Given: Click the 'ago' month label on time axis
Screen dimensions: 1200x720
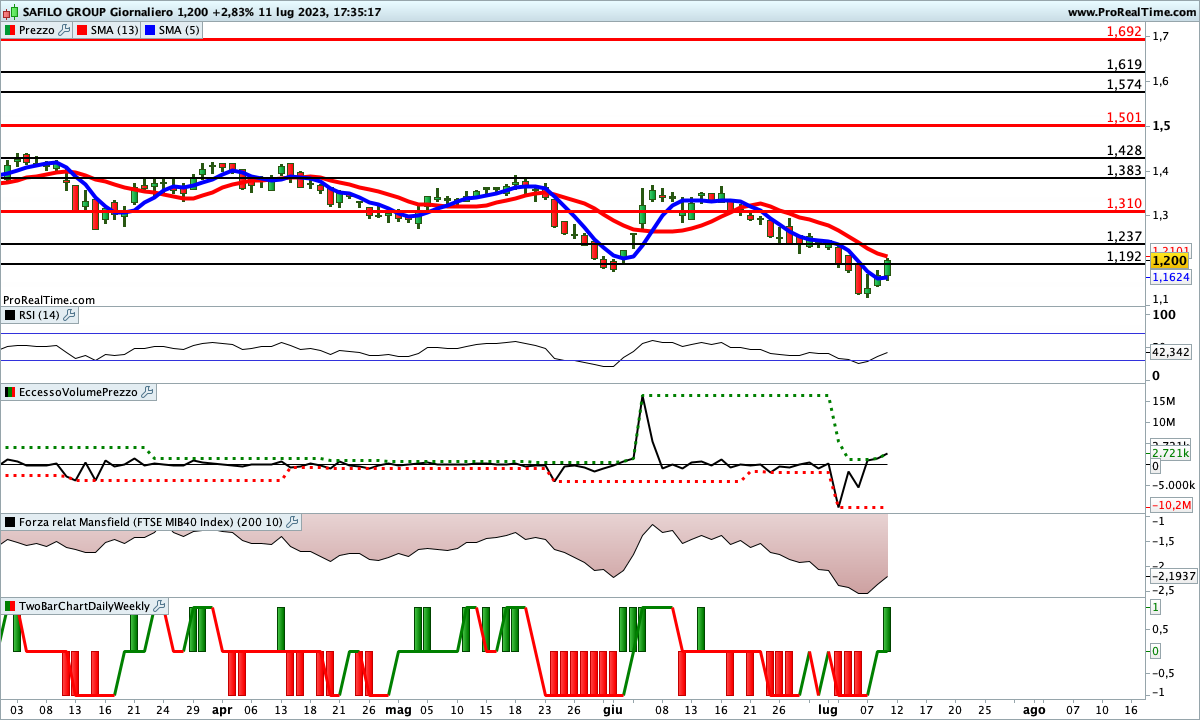Looking at the screenshot, I should pos(1034,709).
